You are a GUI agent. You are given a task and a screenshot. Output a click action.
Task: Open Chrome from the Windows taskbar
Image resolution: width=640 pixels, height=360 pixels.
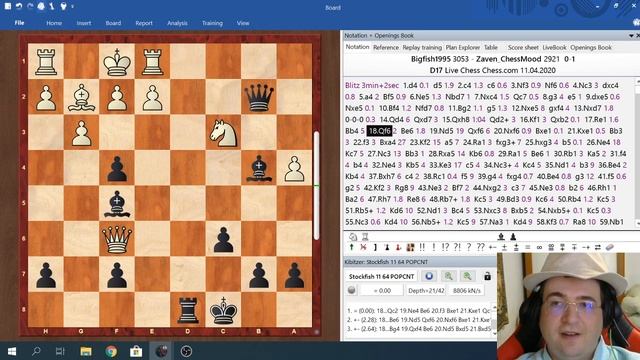pyautogui.click(x=111, y=351)
